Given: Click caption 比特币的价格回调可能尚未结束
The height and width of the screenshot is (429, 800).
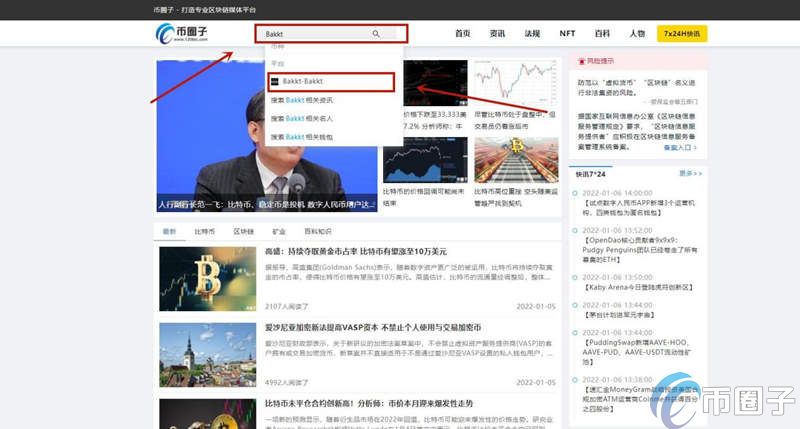Looking at the screenshot, I should [x=424, y=197].
